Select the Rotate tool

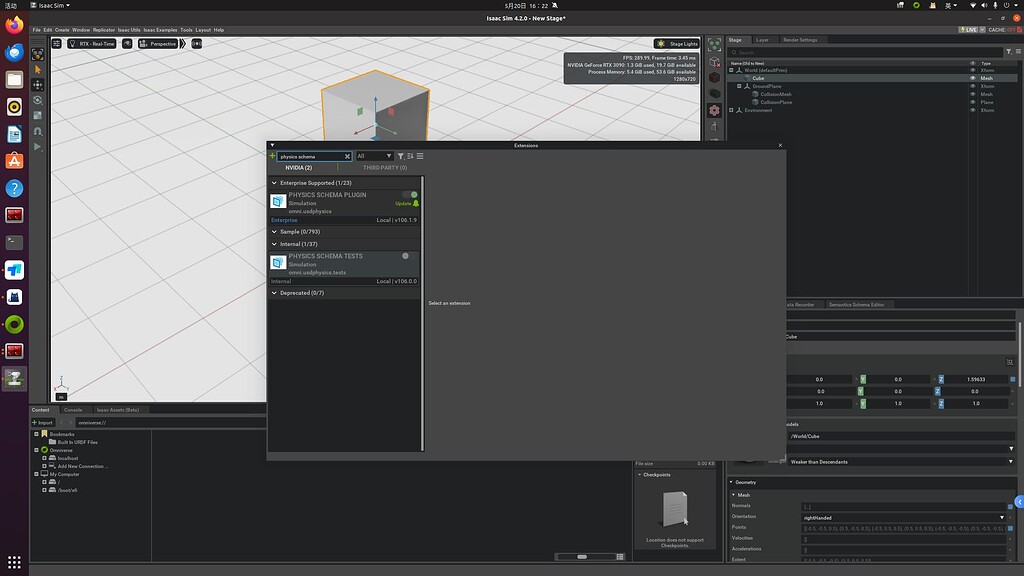37,100
